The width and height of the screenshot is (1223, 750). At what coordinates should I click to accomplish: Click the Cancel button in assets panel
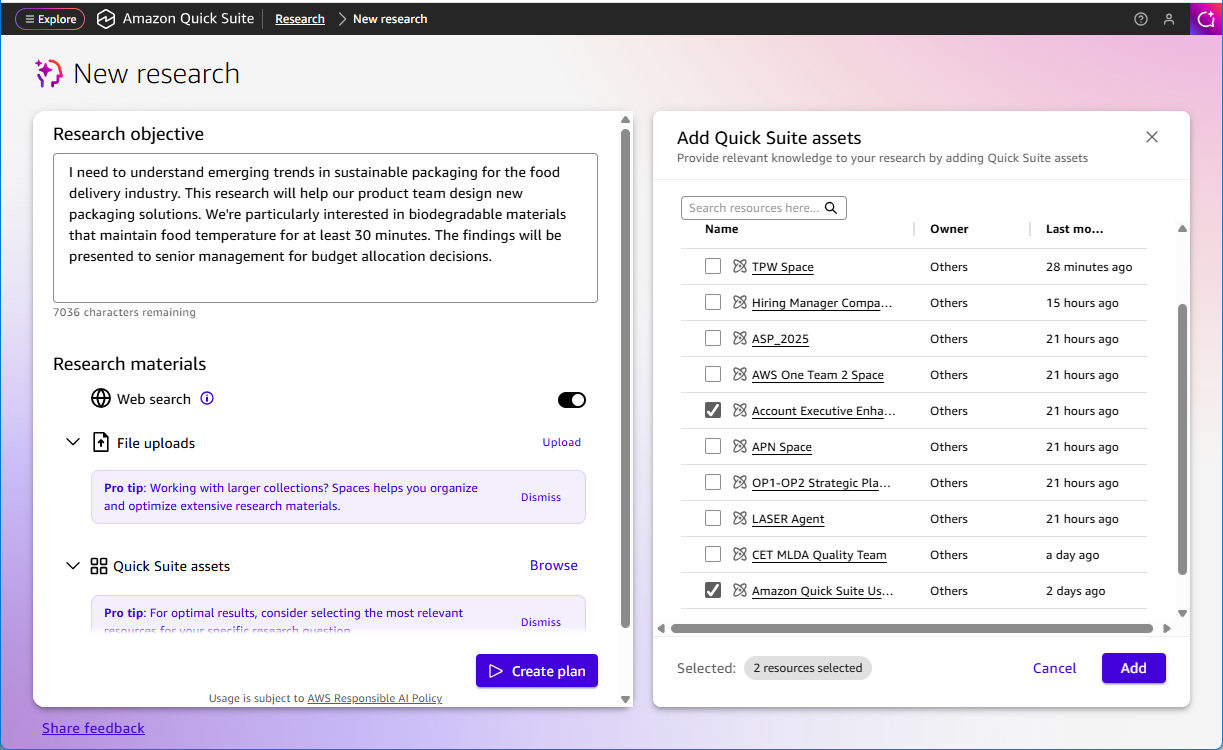tap(1055, 668)
